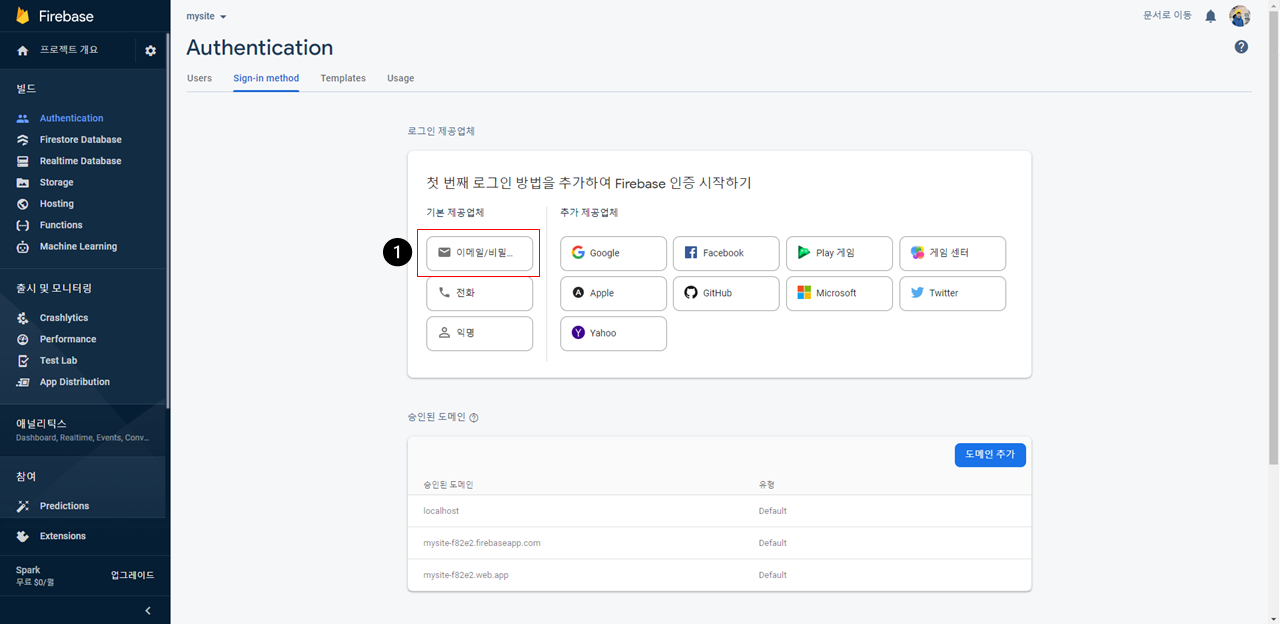Open the user account avatar
1280x624 pixels.
click(x=1240, y=16)
